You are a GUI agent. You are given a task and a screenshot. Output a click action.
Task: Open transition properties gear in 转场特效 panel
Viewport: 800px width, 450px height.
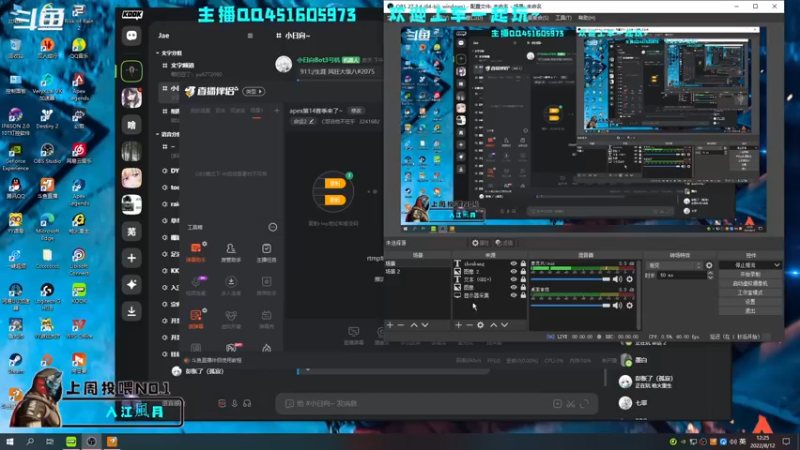[x=709, y=265]
